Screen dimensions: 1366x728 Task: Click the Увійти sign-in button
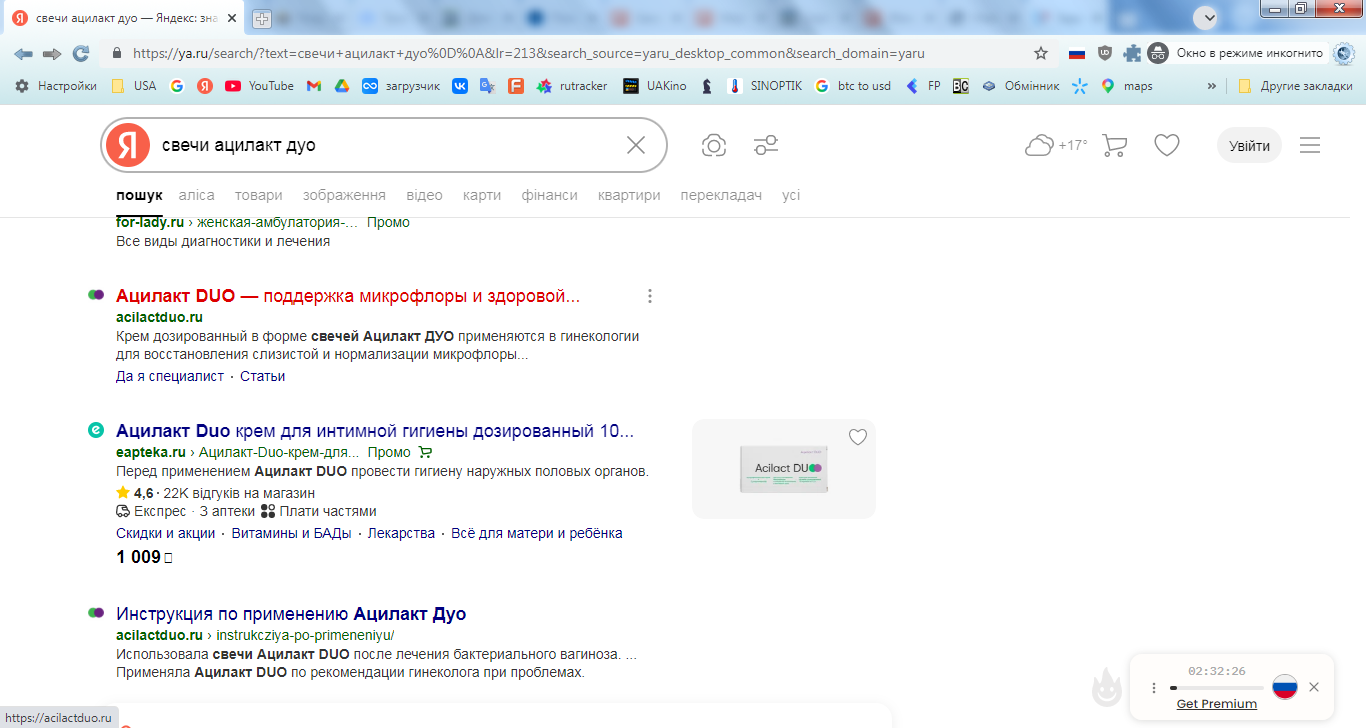(x=1249, y=146)
